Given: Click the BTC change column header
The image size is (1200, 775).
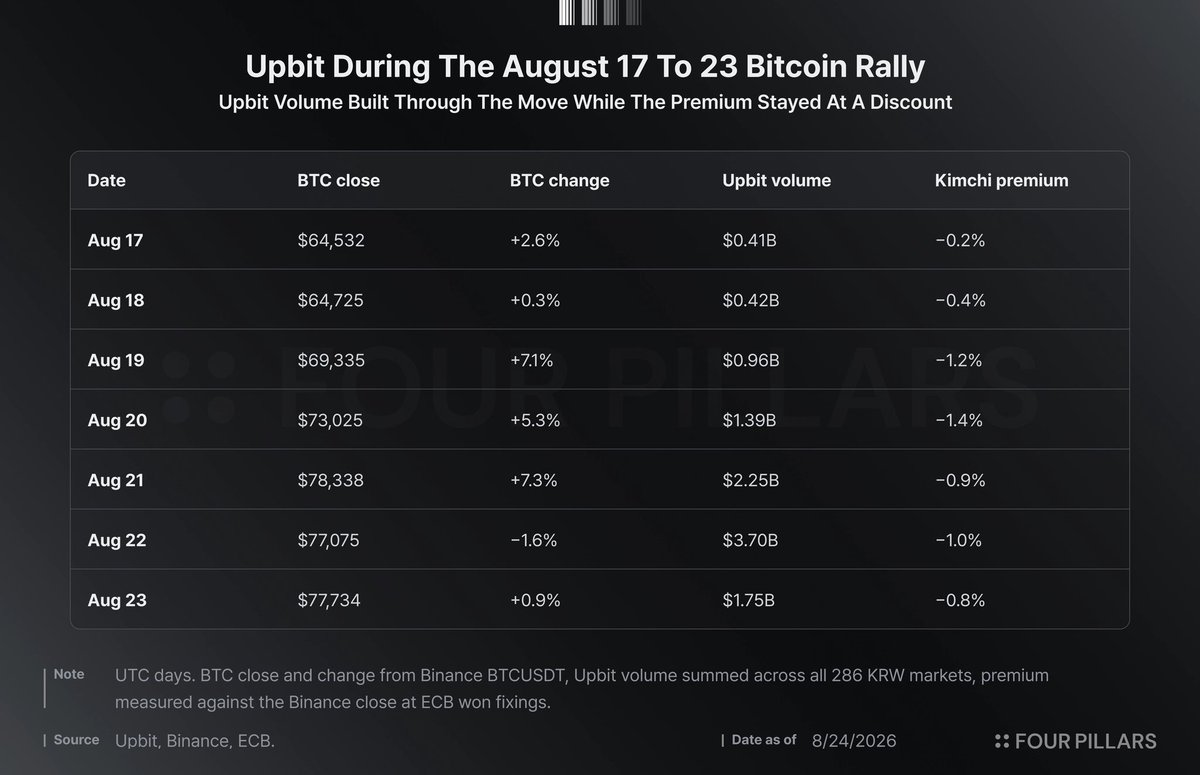Looking at the screenshot, I should (x=559, y=181).
